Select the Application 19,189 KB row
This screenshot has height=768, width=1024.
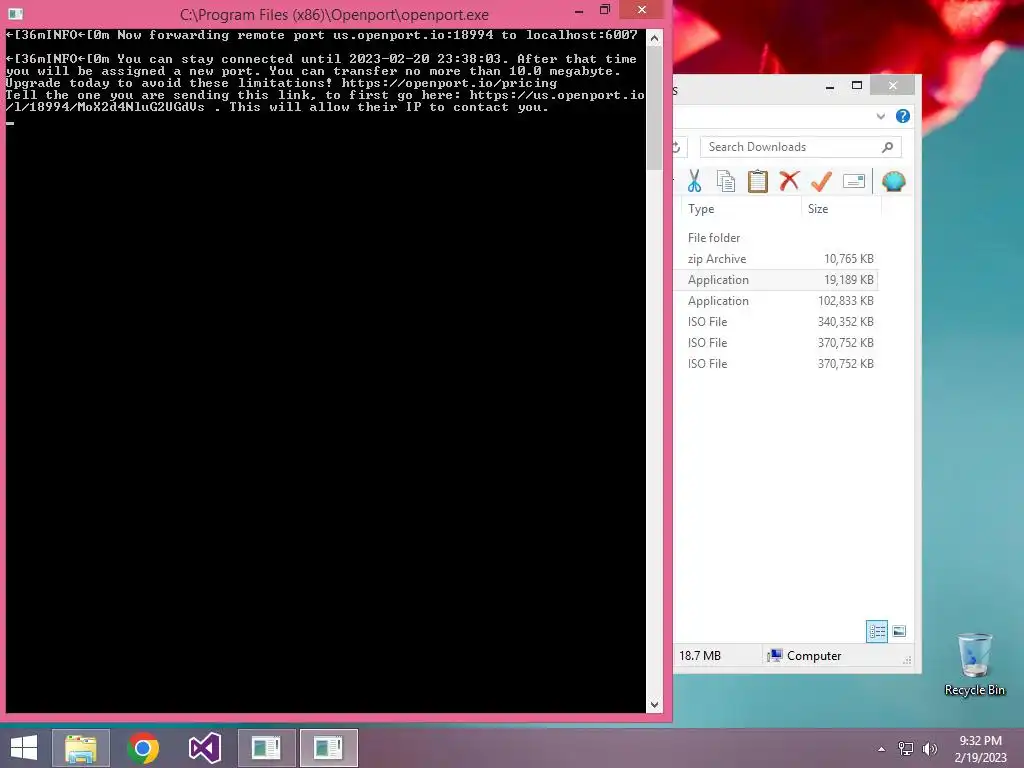778,280
